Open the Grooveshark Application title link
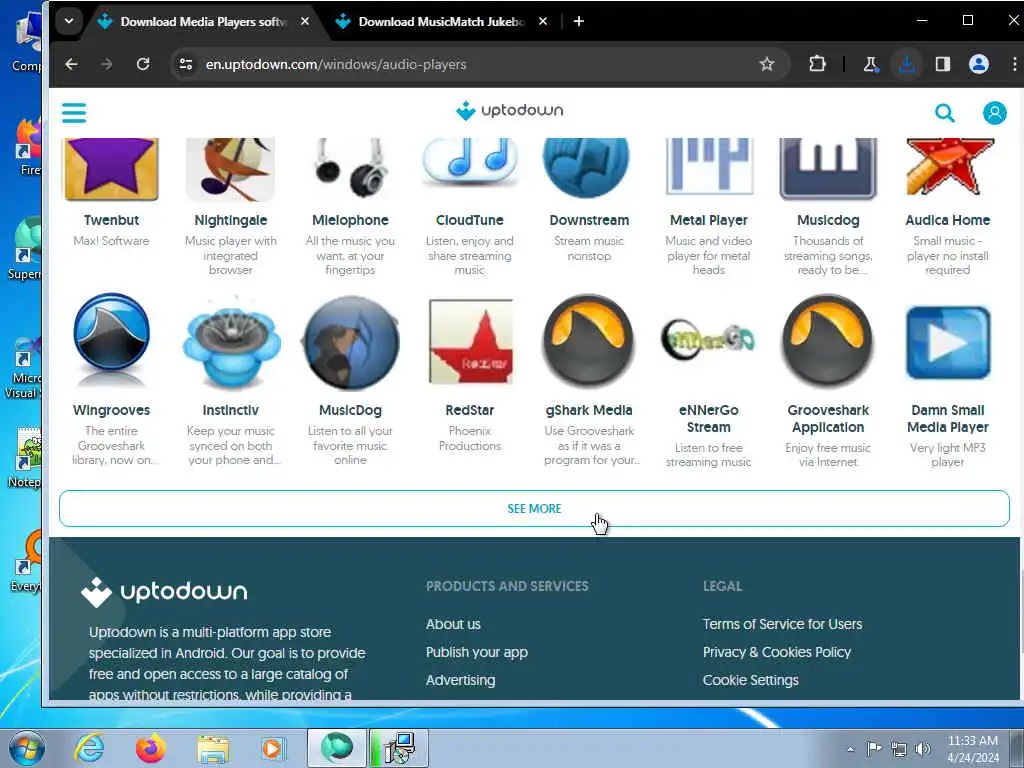Image resolution: width=1024 pixels, height=768 pixels. click(x=828, y=419)
